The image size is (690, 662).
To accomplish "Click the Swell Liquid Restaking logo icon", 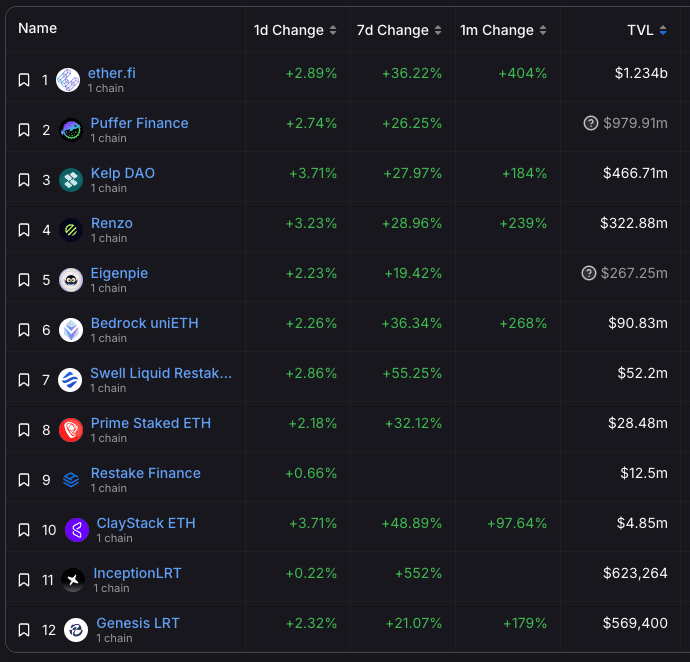I will (70, 380).
